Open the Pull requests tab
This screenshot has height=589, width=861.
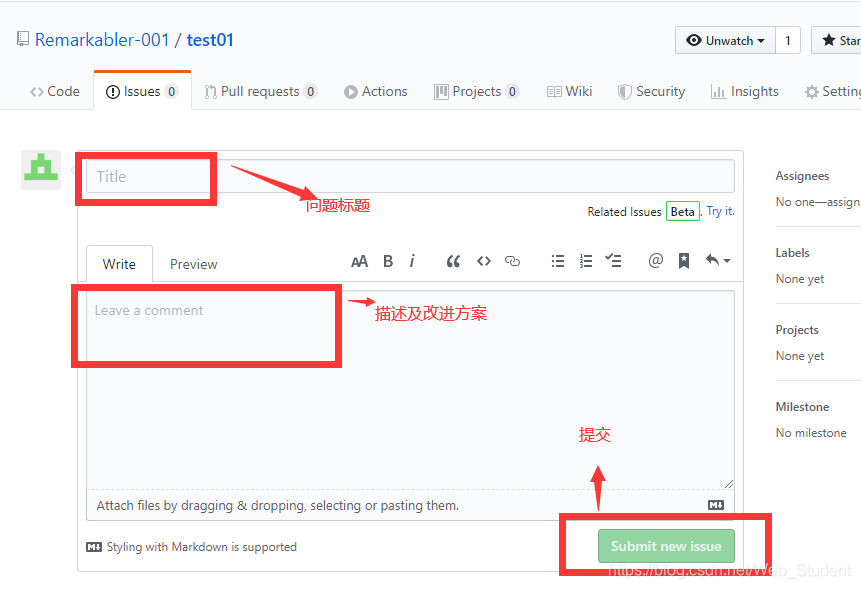261,91
